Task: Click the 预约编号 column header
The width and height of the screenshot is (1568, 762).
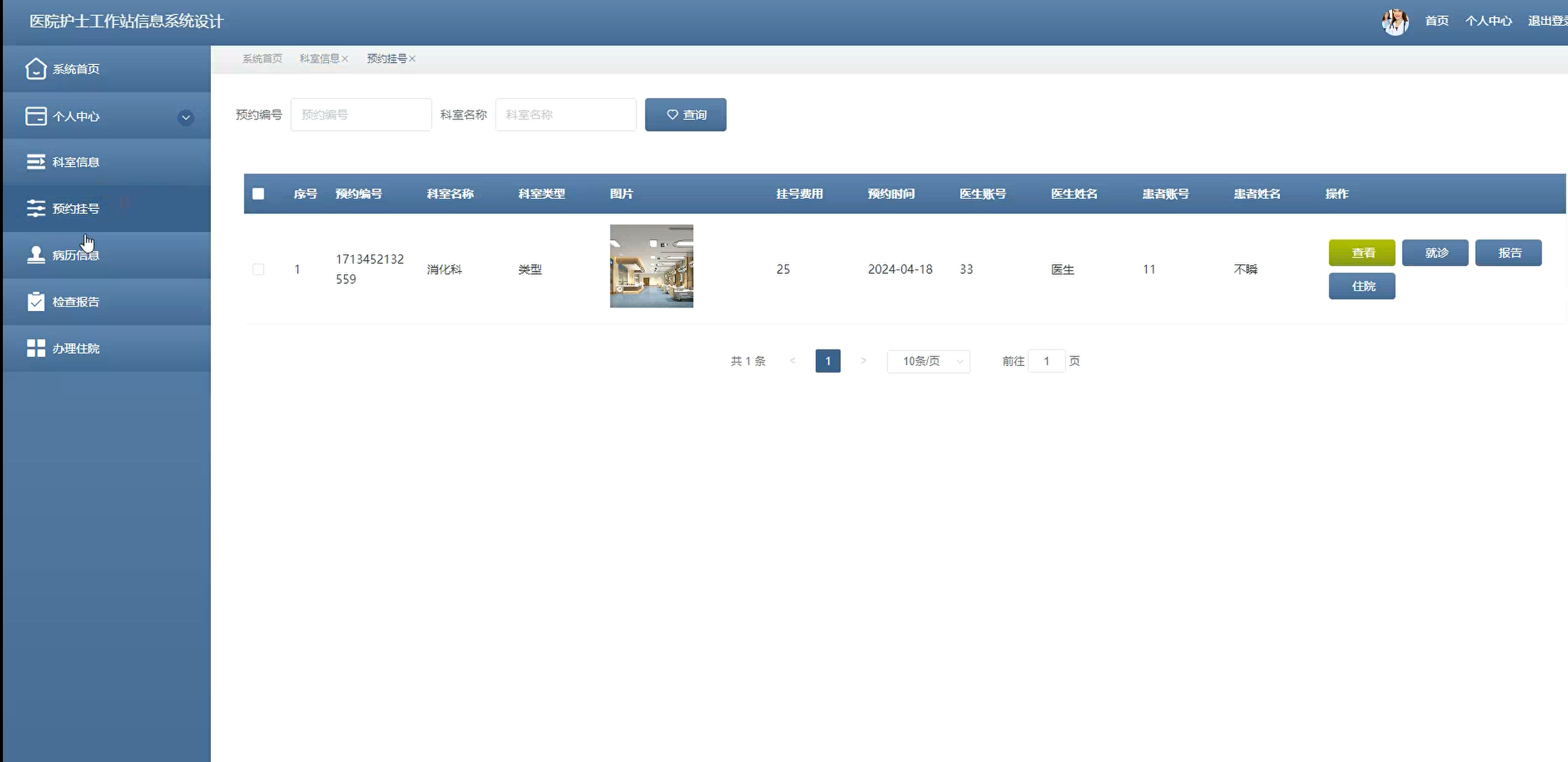Action: (358, 194)
